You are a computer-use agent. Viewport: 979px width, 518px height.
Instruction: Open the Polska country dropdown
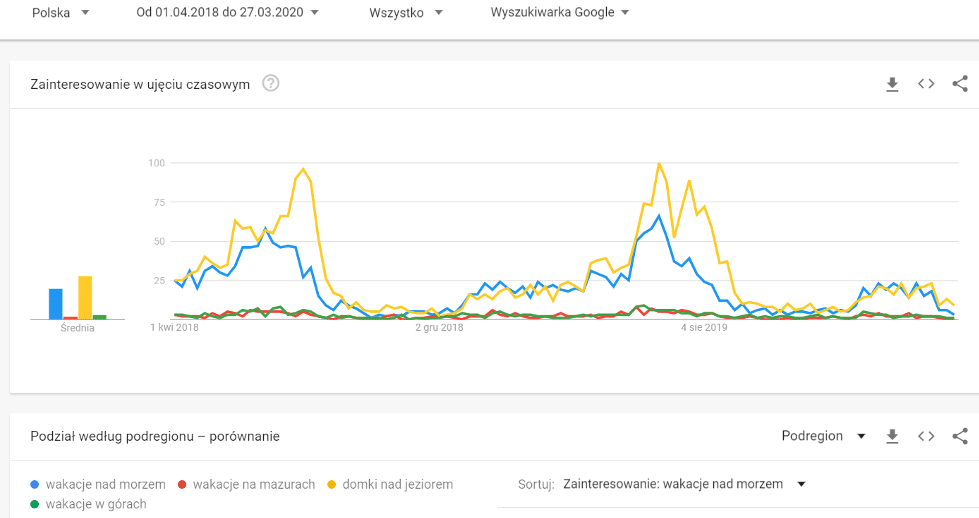[x=61, y=13]
